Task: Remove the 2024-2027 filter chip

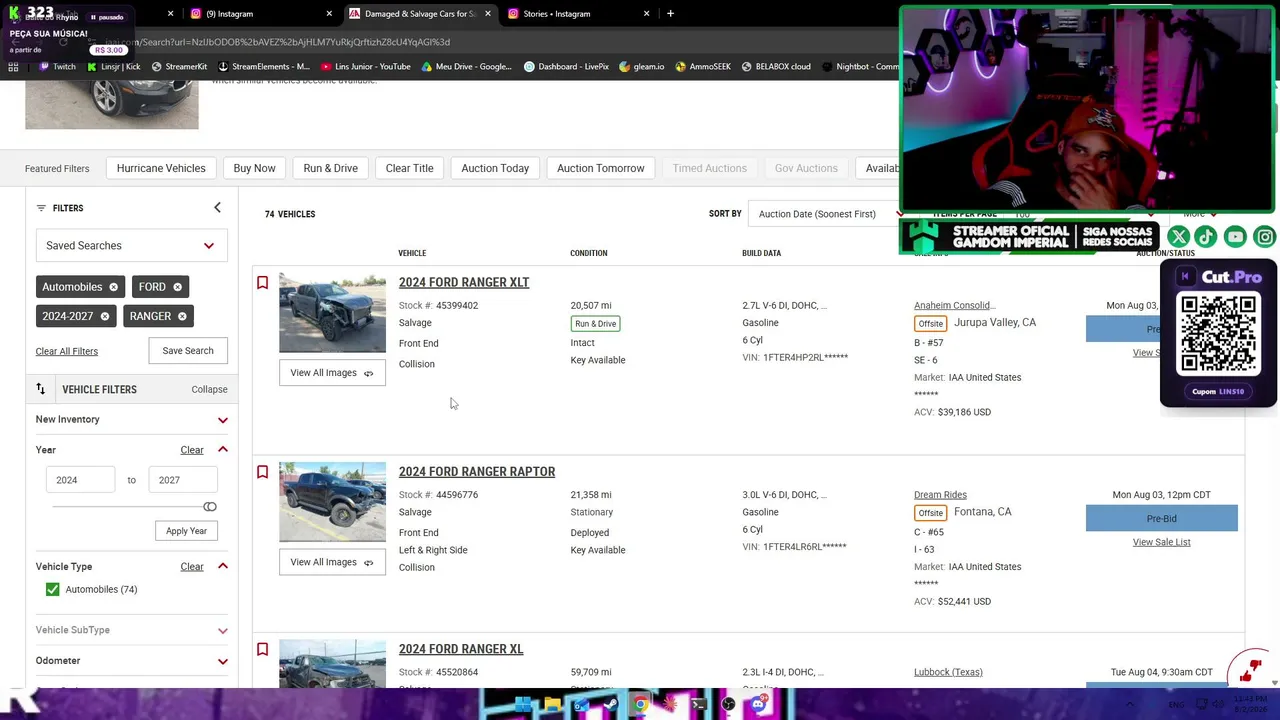Action: [104, 316]
